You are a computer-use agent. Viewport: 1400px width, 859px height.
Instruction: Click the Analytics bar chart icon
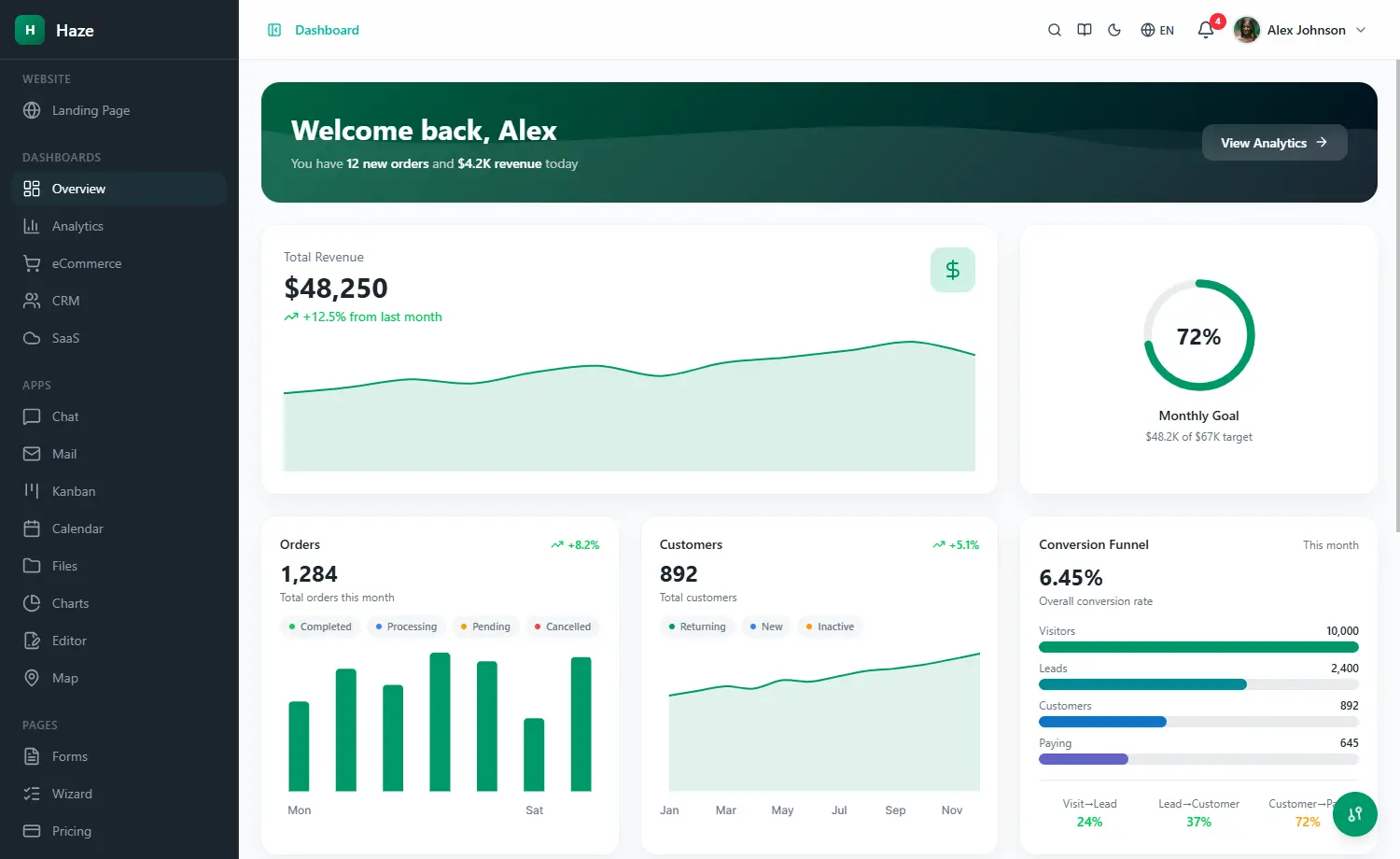(x=32, y=226)
